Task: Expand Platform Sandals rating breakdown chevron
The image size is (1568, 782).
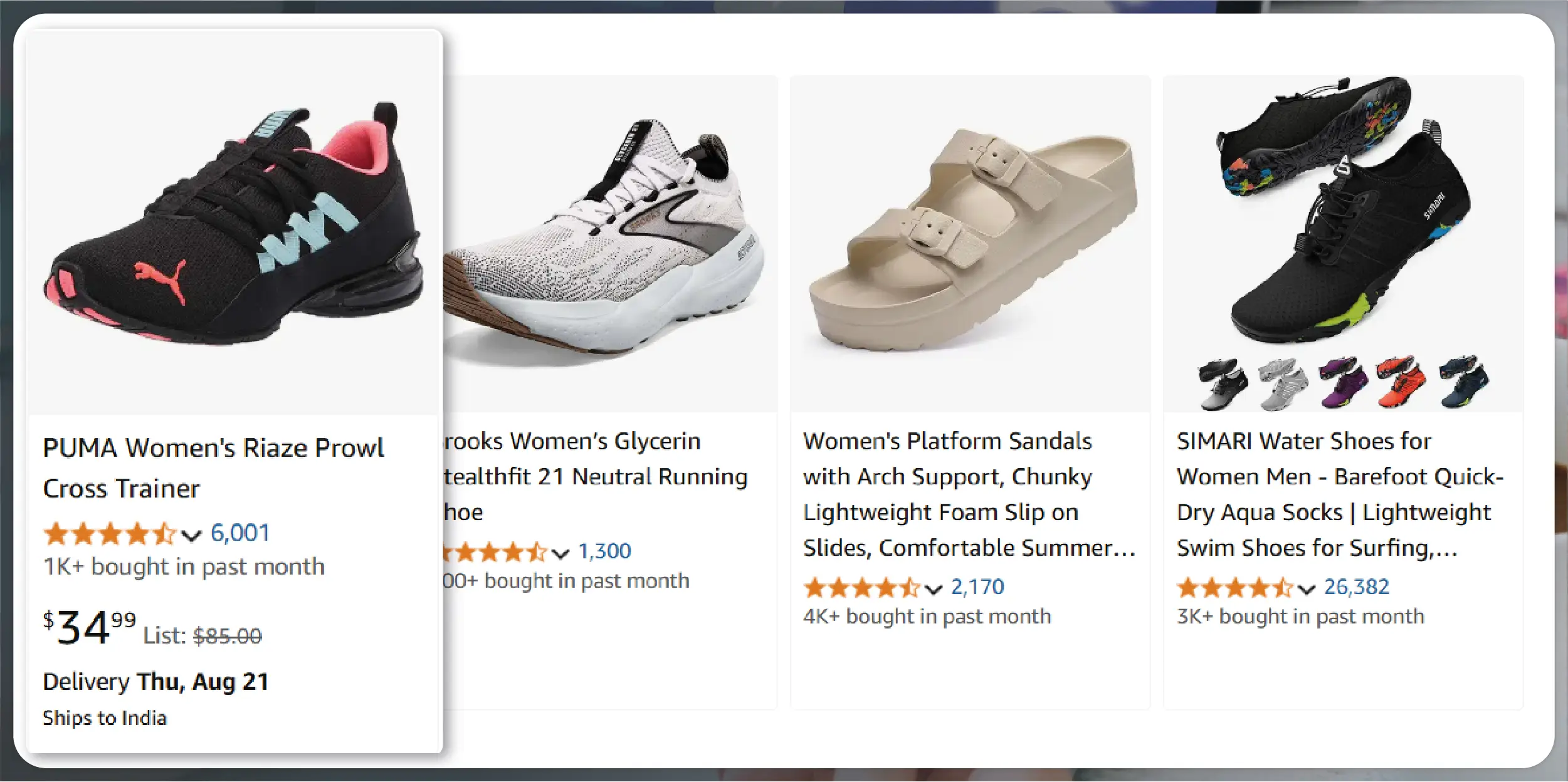Action: (x=934, y=589)
